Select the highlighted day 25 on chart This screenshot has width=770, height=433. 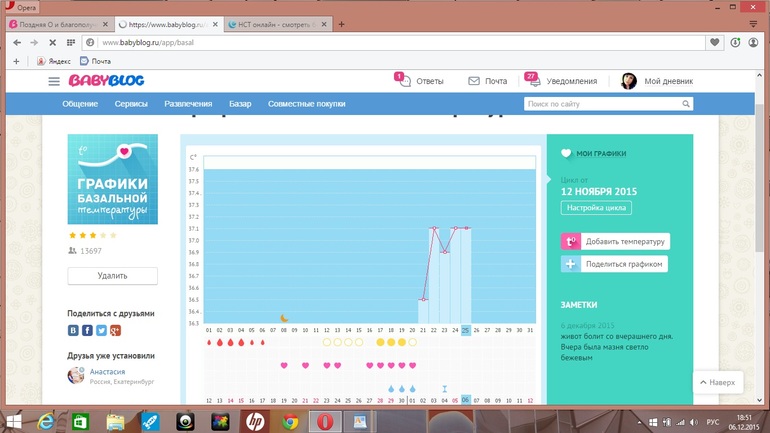pyautogui.click(x=466, y=330)
